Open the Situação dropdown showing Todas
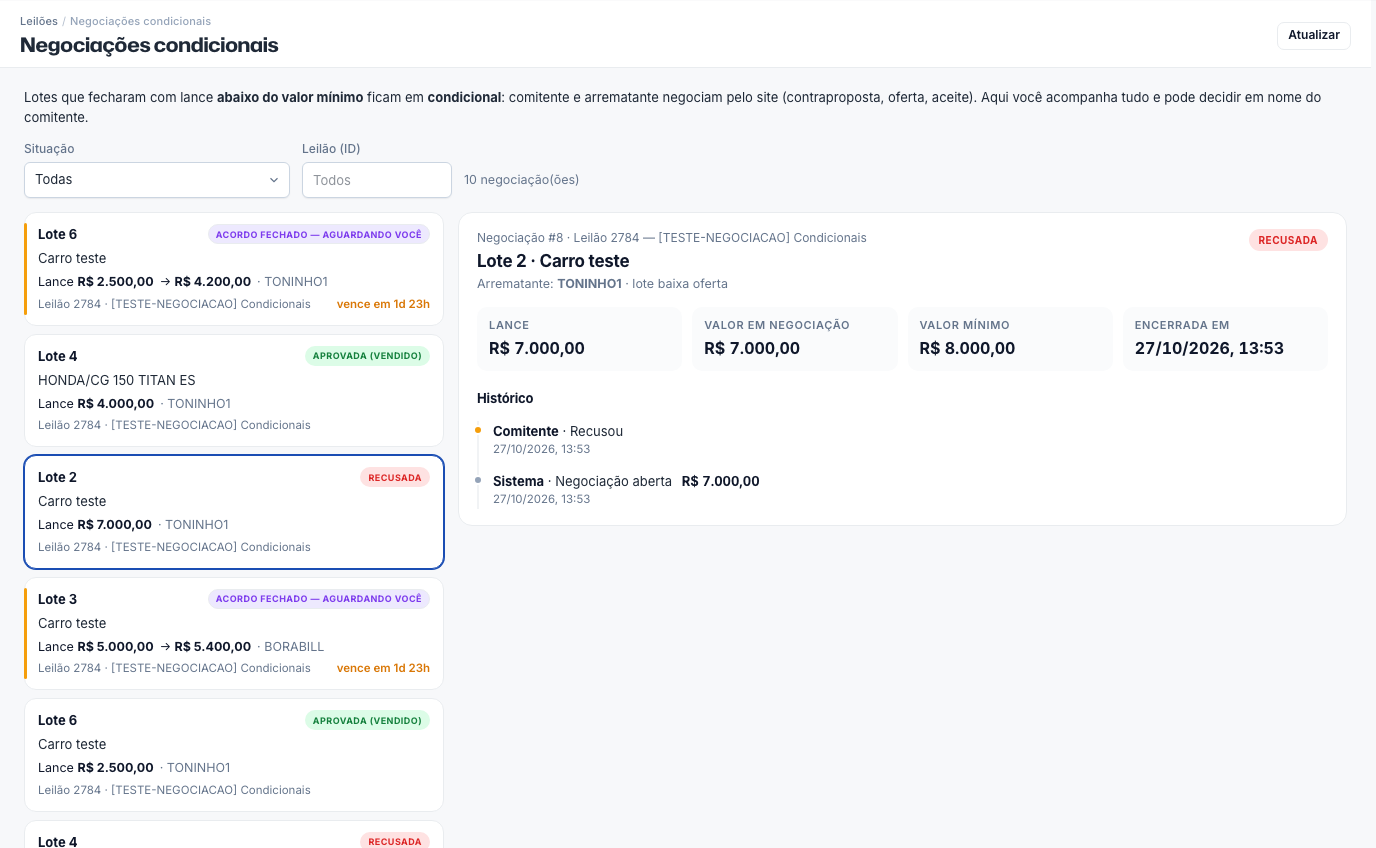This screenshot has height=848, width=1376. point(157,180)
